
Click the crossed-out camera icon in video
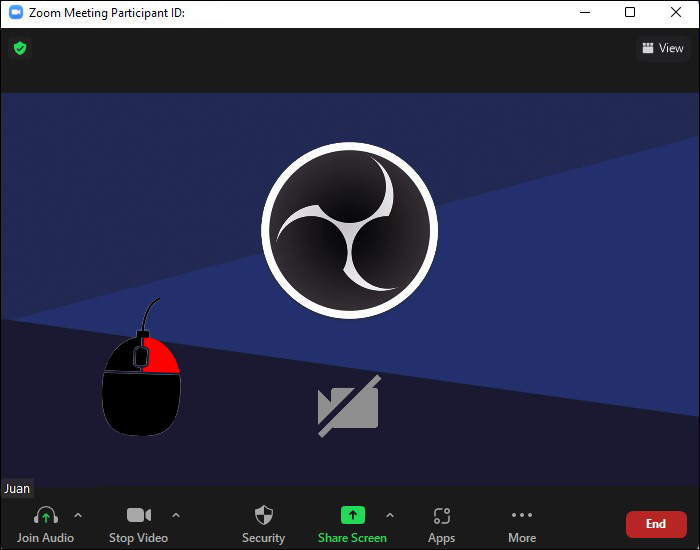[349, 405]
